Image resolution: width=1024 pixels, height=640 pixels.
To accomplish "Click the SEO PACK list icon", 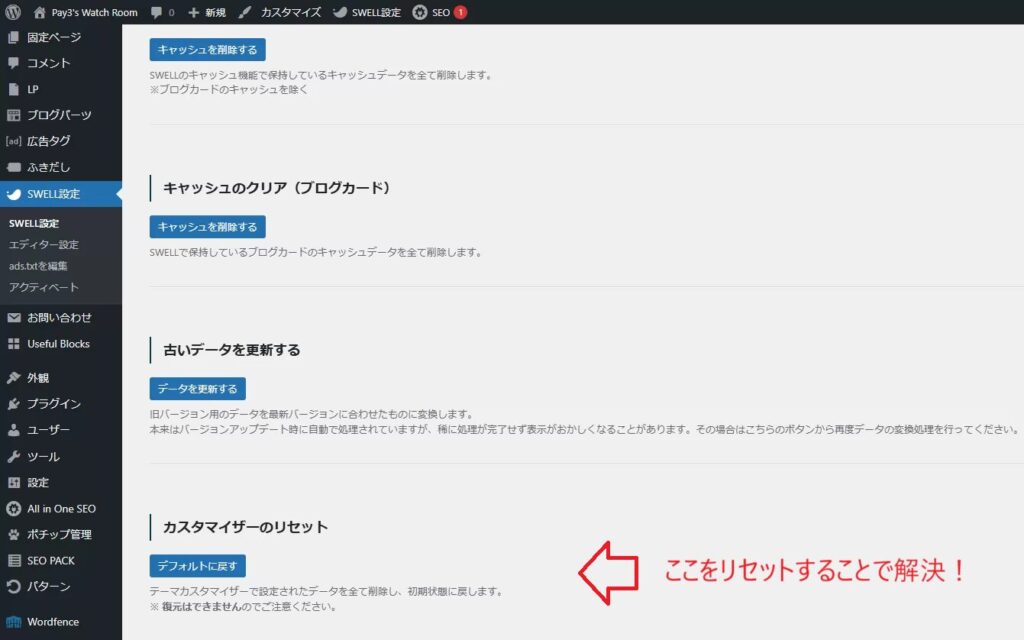I will click(13, 560).
